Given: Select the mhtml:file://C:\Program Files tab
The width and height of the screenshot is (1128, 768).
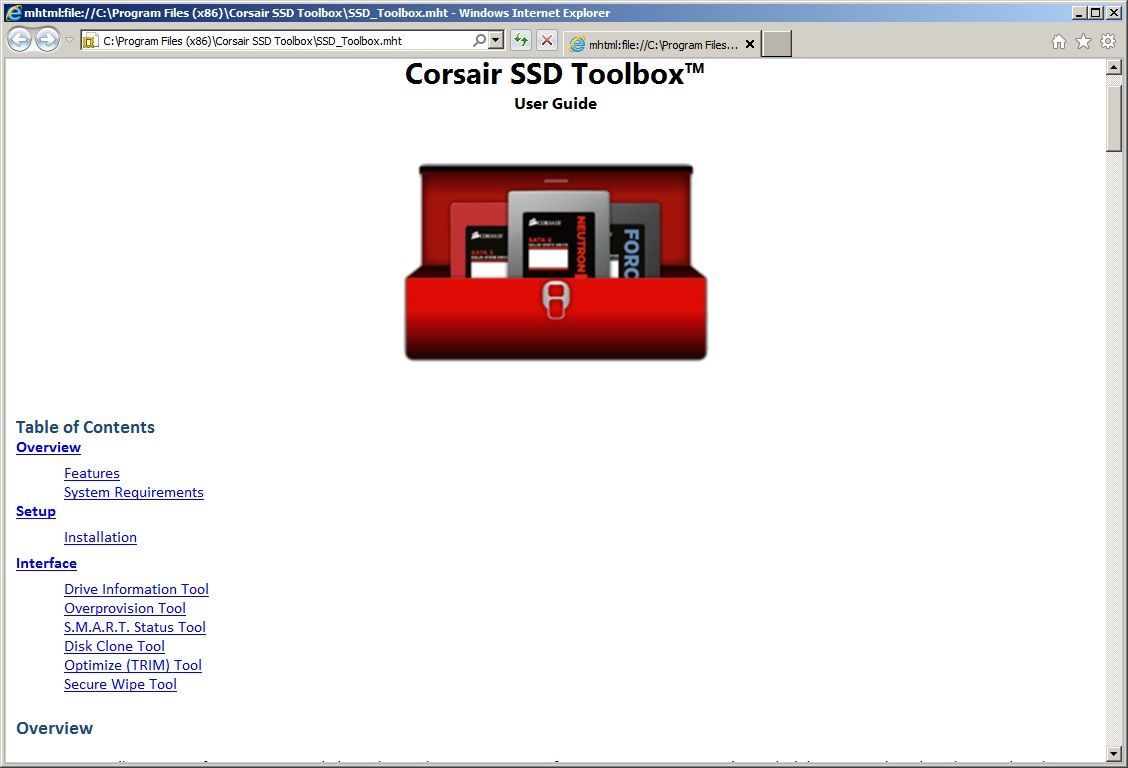Looking at the screenshot, I should pyautogui.click(x=662, y=44).
